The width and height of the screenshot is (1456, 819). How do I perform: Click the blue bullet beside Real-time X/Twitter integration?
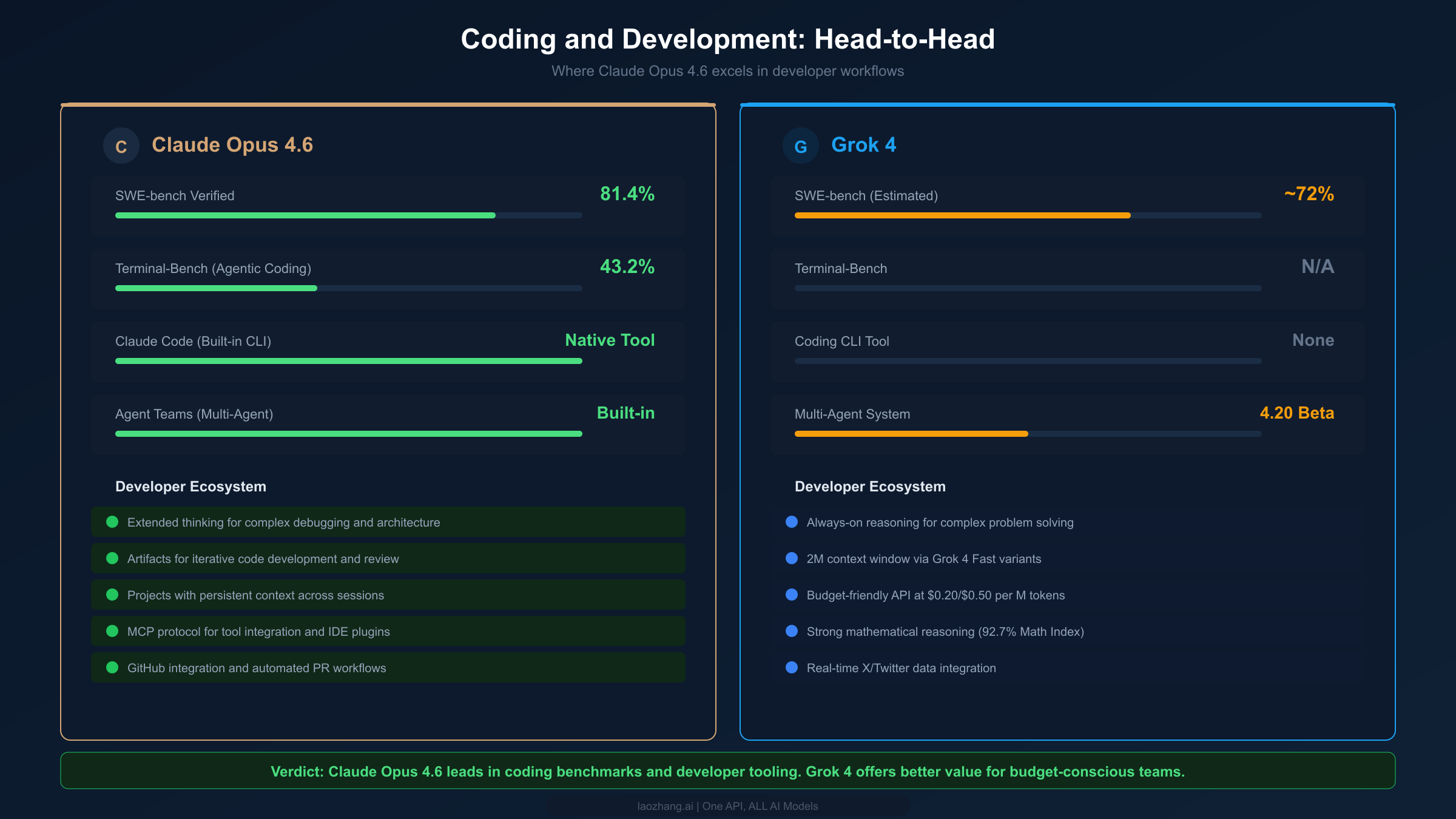pos(791,667)
